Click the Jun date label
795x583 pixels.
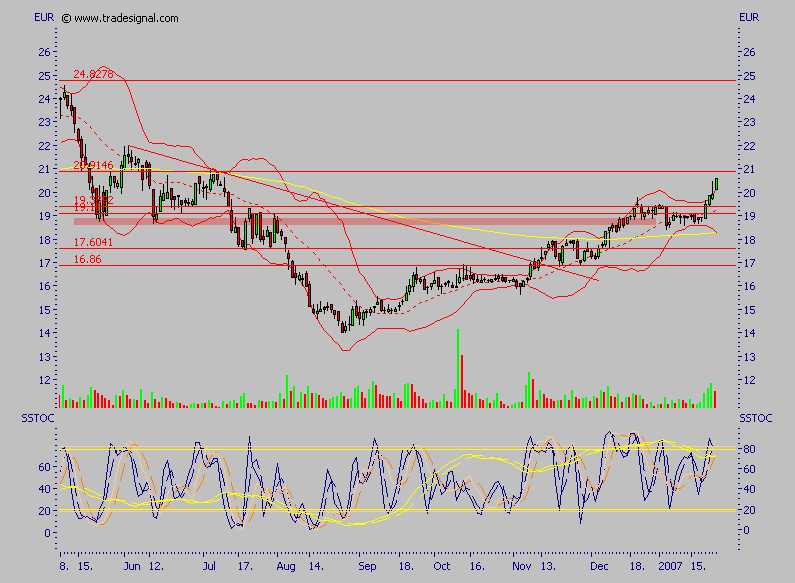132,566
